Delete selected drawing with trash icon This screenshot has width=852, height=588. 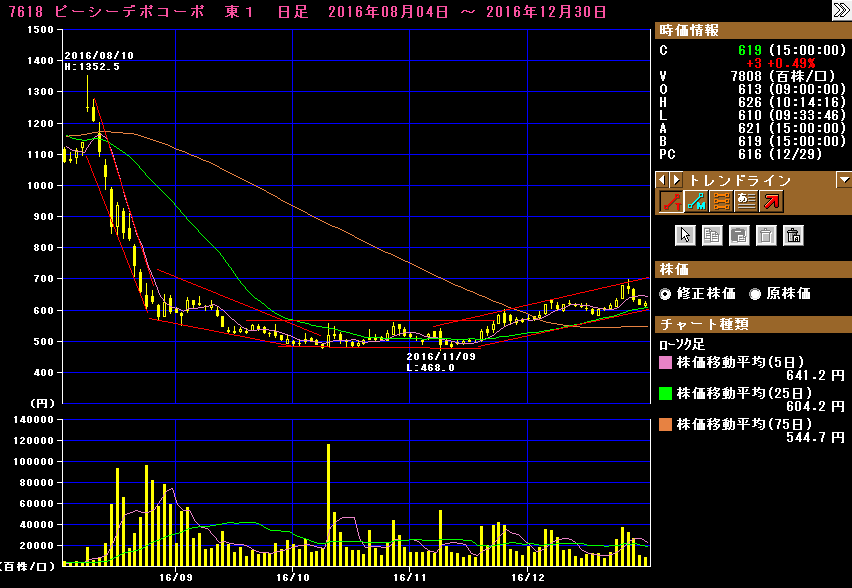point(766,236)
